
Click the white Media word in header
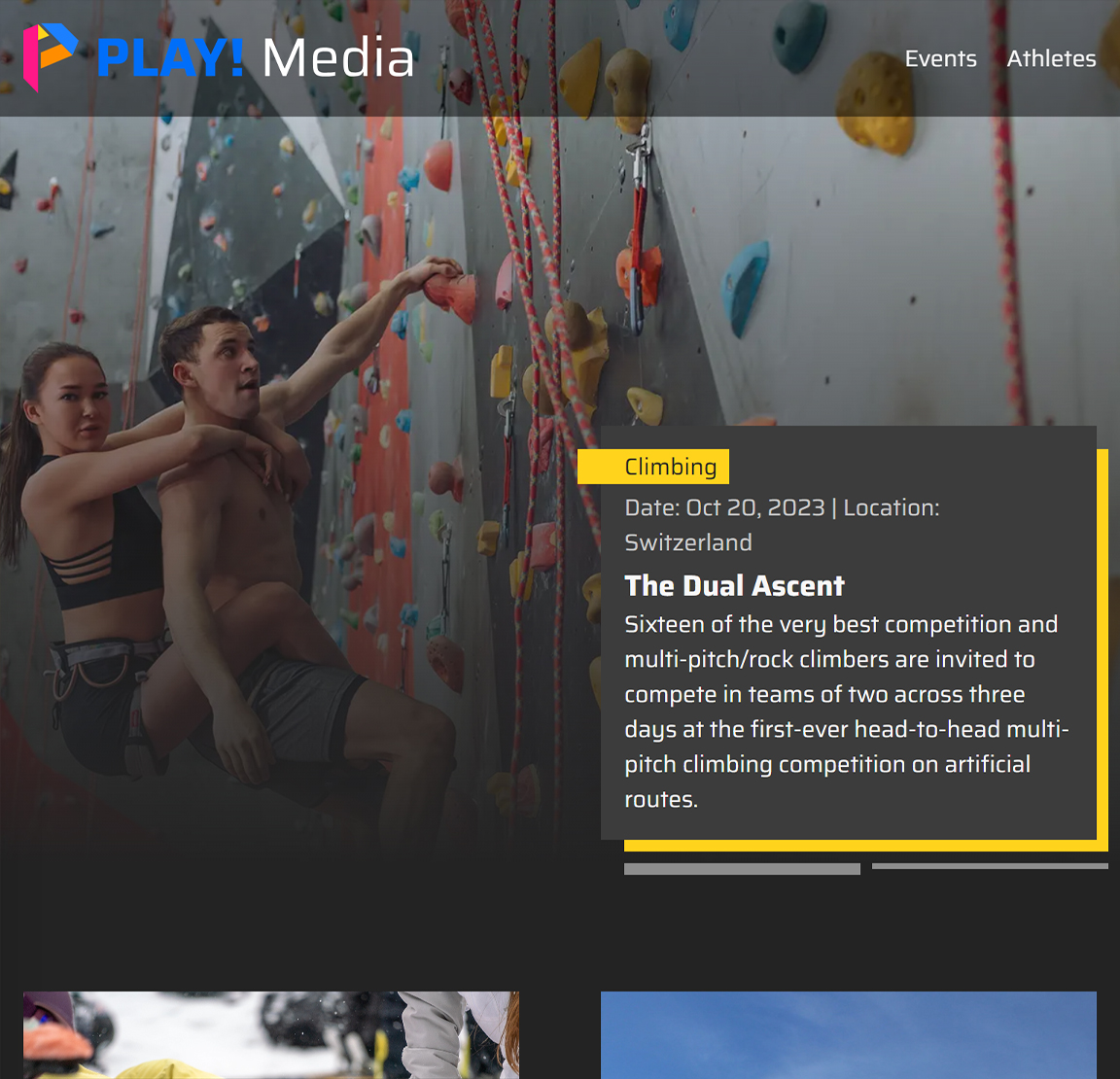pyautogui.click(x=338, y=58)
